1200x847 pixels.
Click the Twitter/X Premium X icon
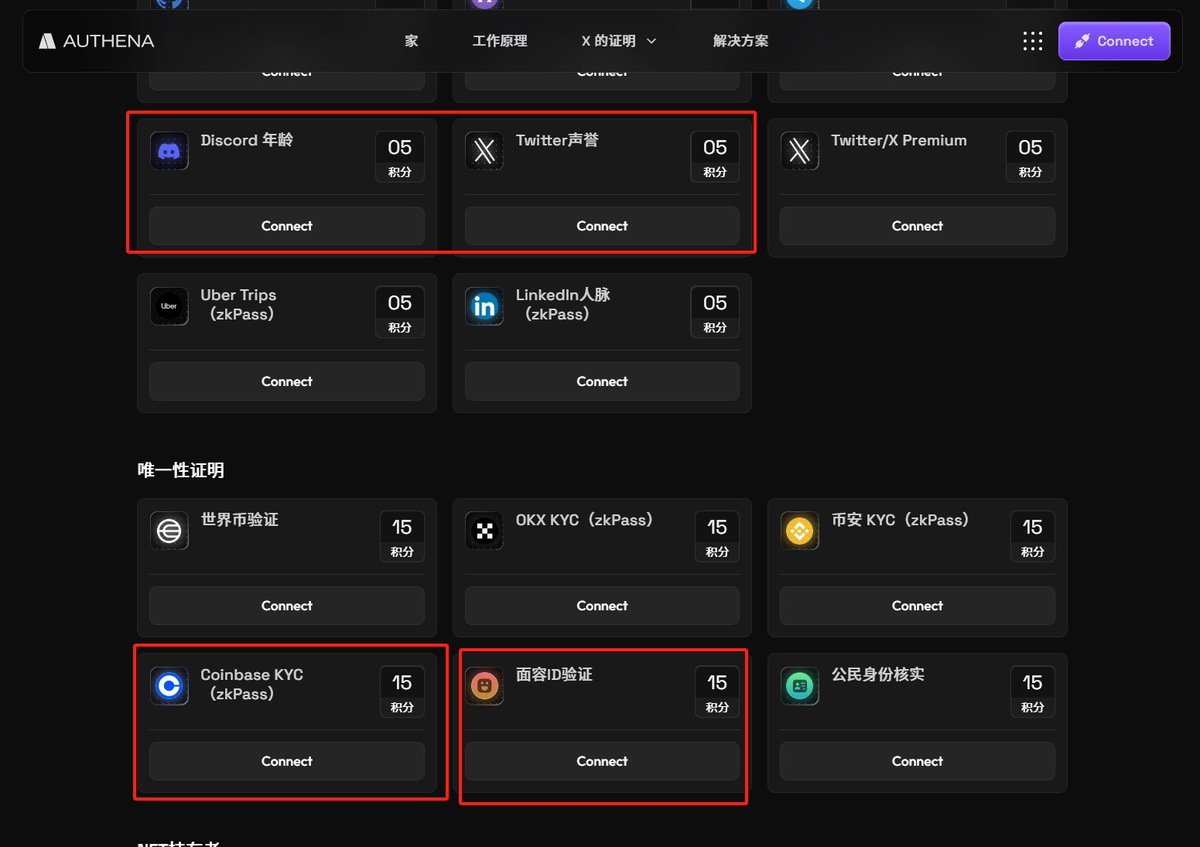(x=799, y=151)
